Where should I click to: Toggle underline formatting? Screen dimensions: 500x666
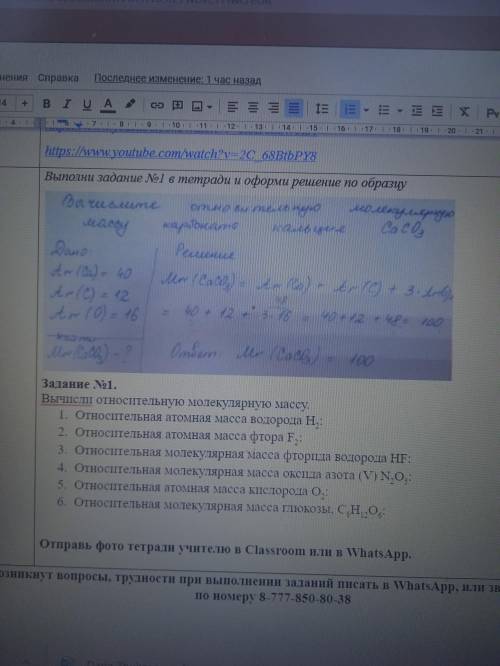pos(87,104)
